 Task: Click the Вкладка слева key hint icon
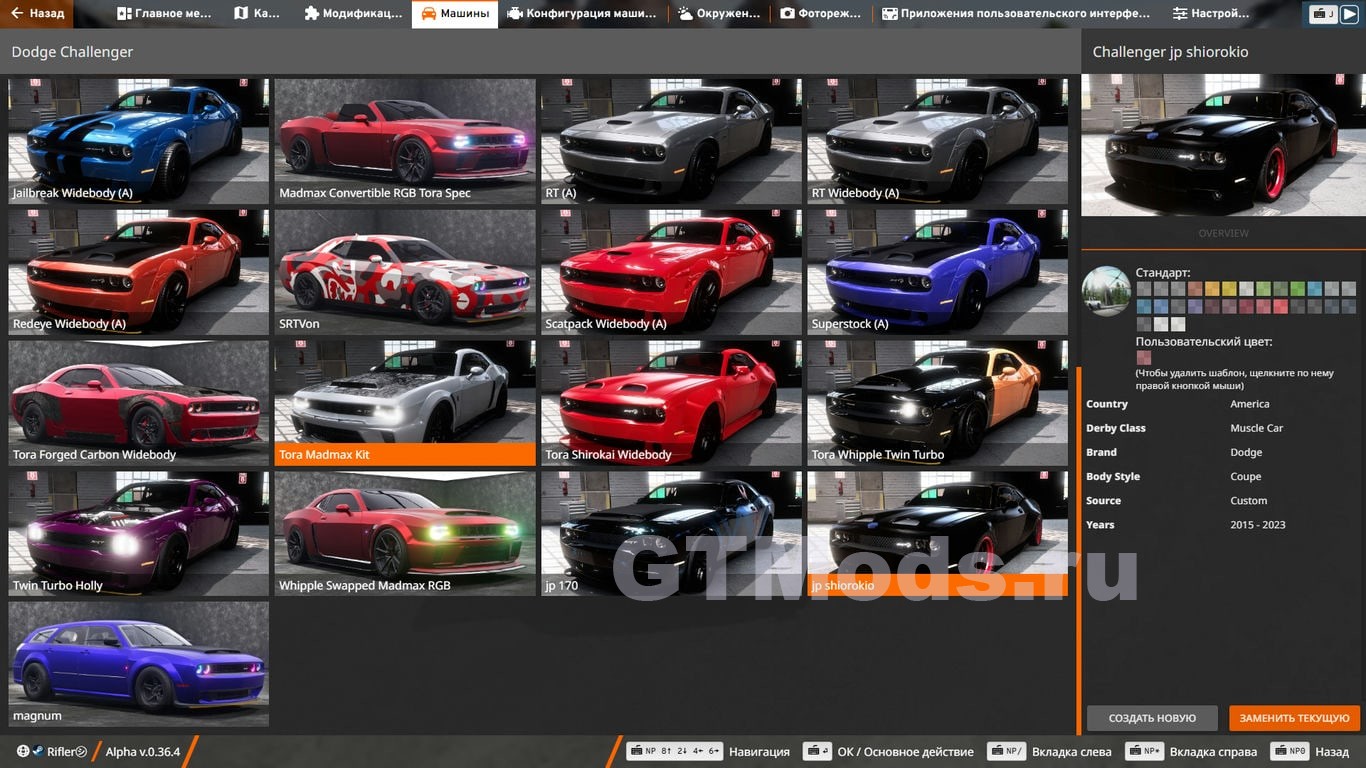1006,751
